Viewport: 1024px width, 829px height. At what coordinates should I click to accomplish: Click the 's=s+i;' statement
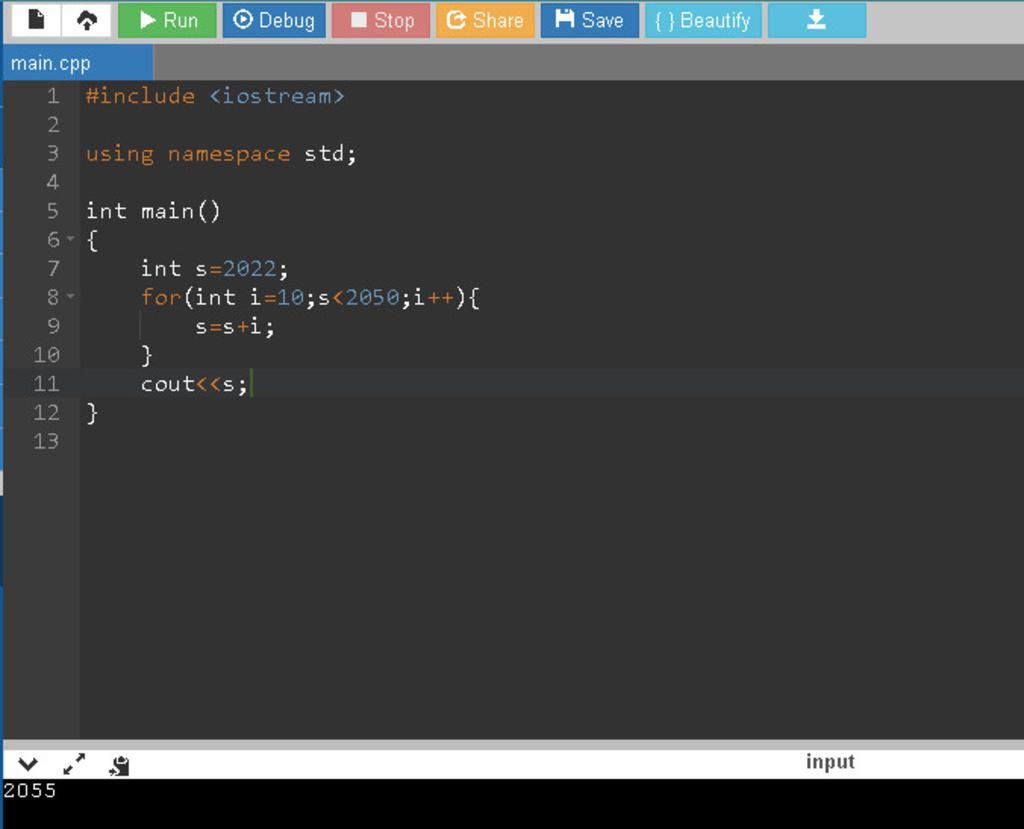[235, 326]
